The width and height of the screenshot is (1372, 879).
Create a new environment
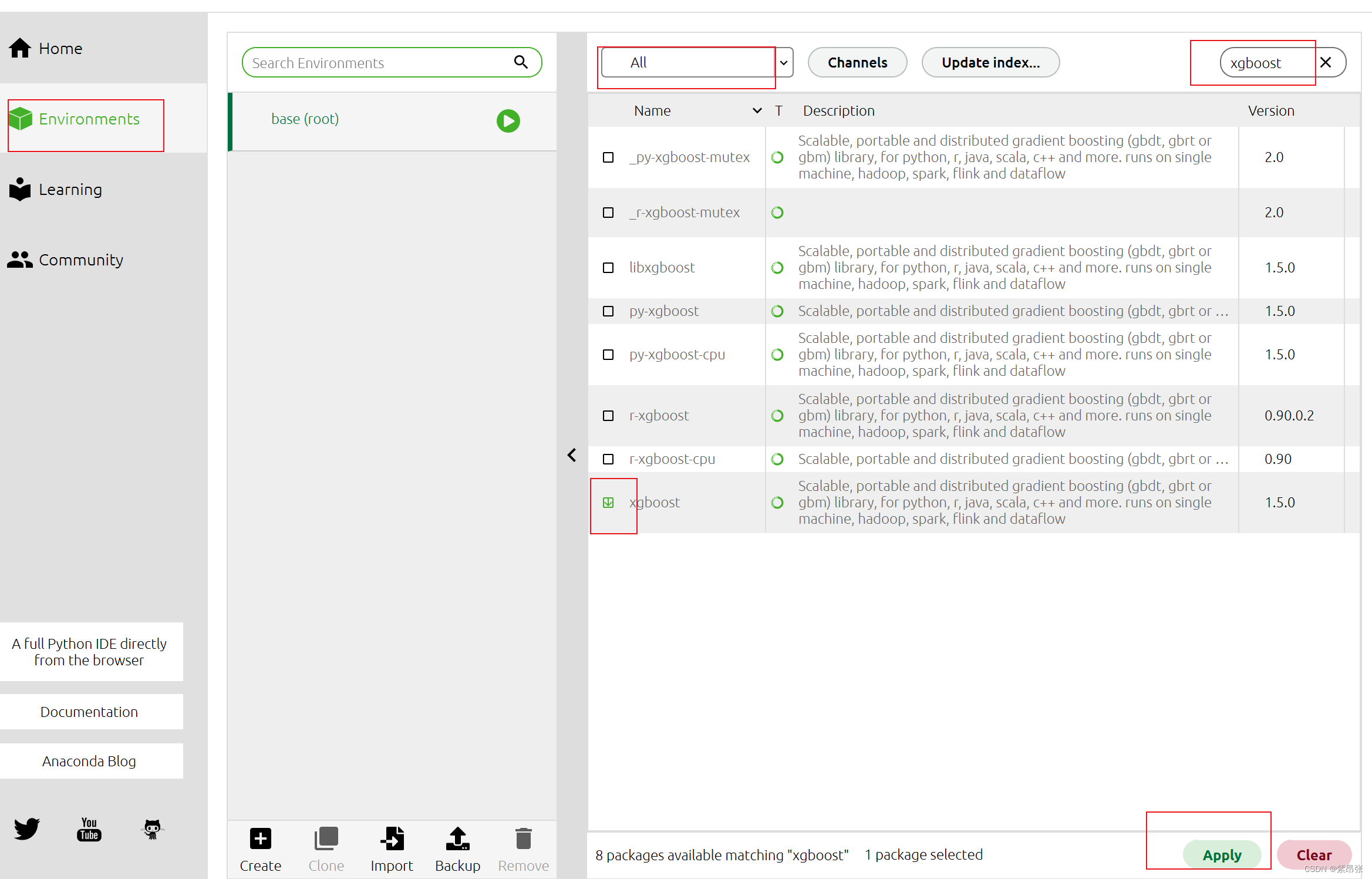(x=260, y=849)
